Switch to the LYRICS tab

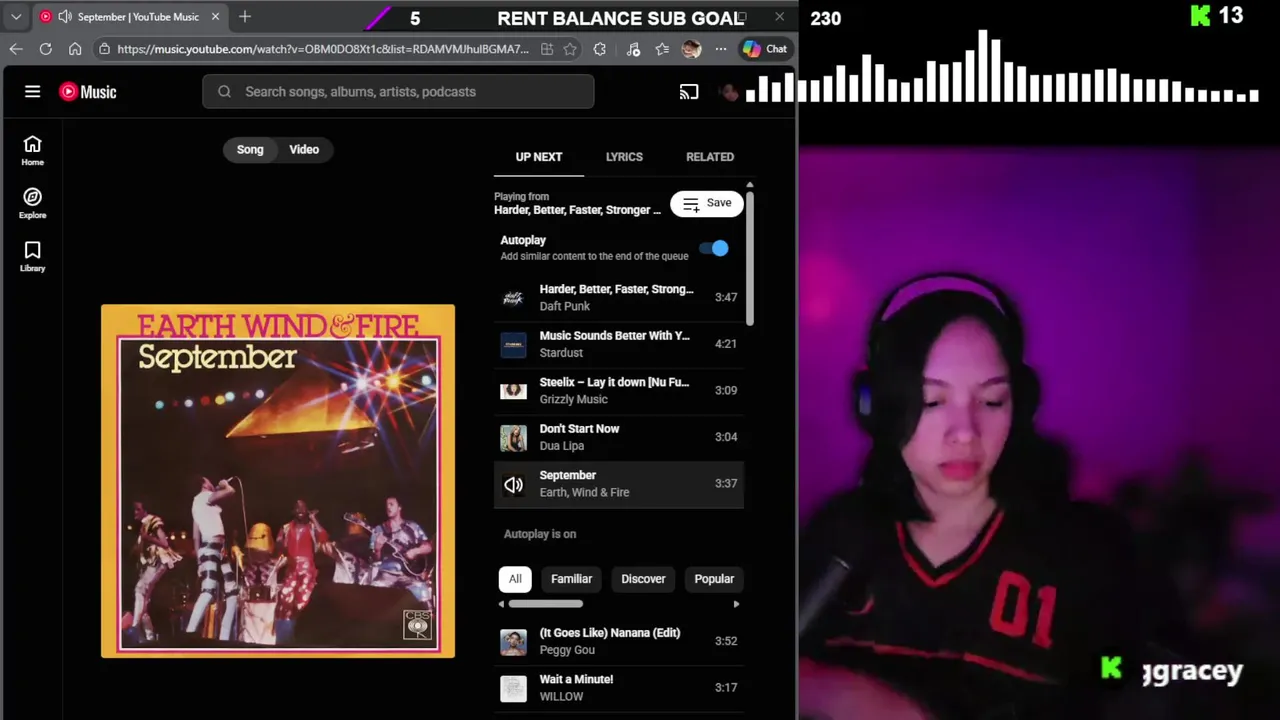pos(624,157)
